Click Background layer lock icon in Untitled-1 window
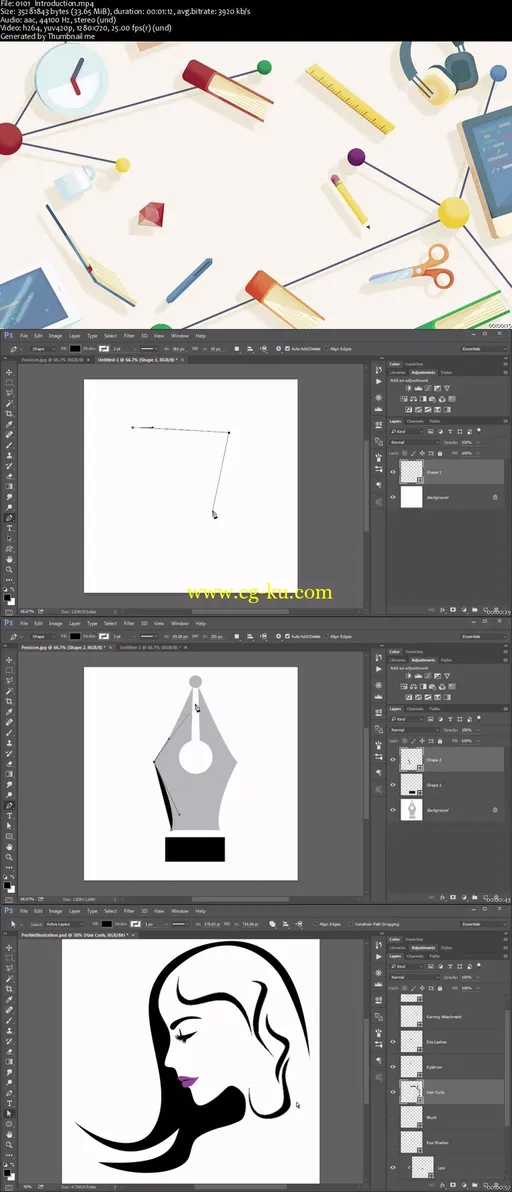Screen dimensions: 512x1192 tap(495, 497)
